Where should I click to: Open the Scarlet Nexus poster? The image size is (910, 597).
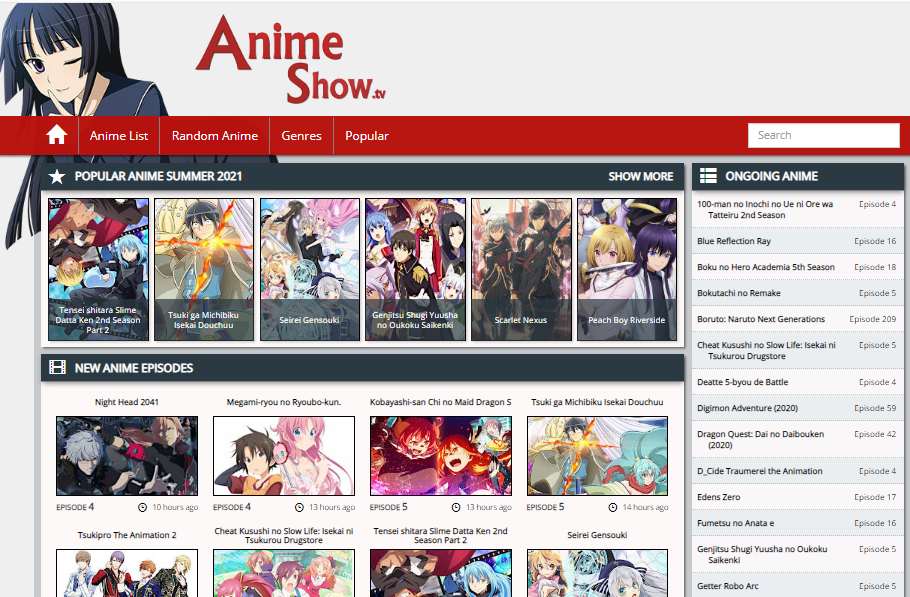[x=521, y=269]
